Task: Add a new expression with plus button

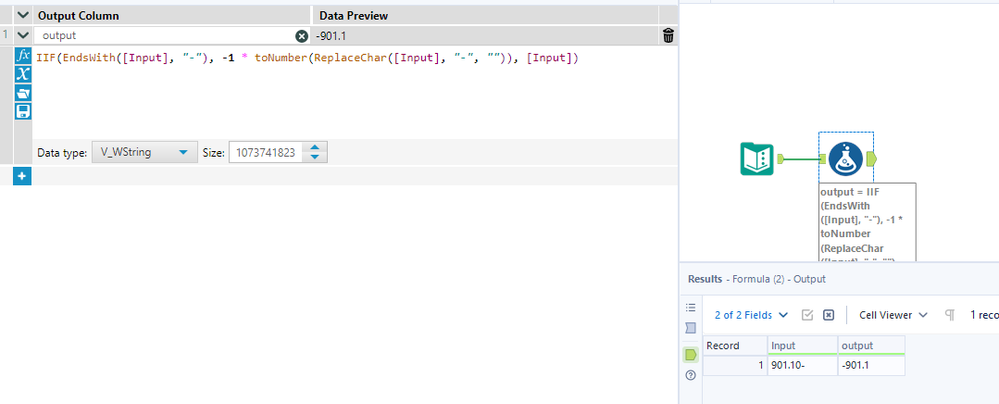Action: pos(23,176)
